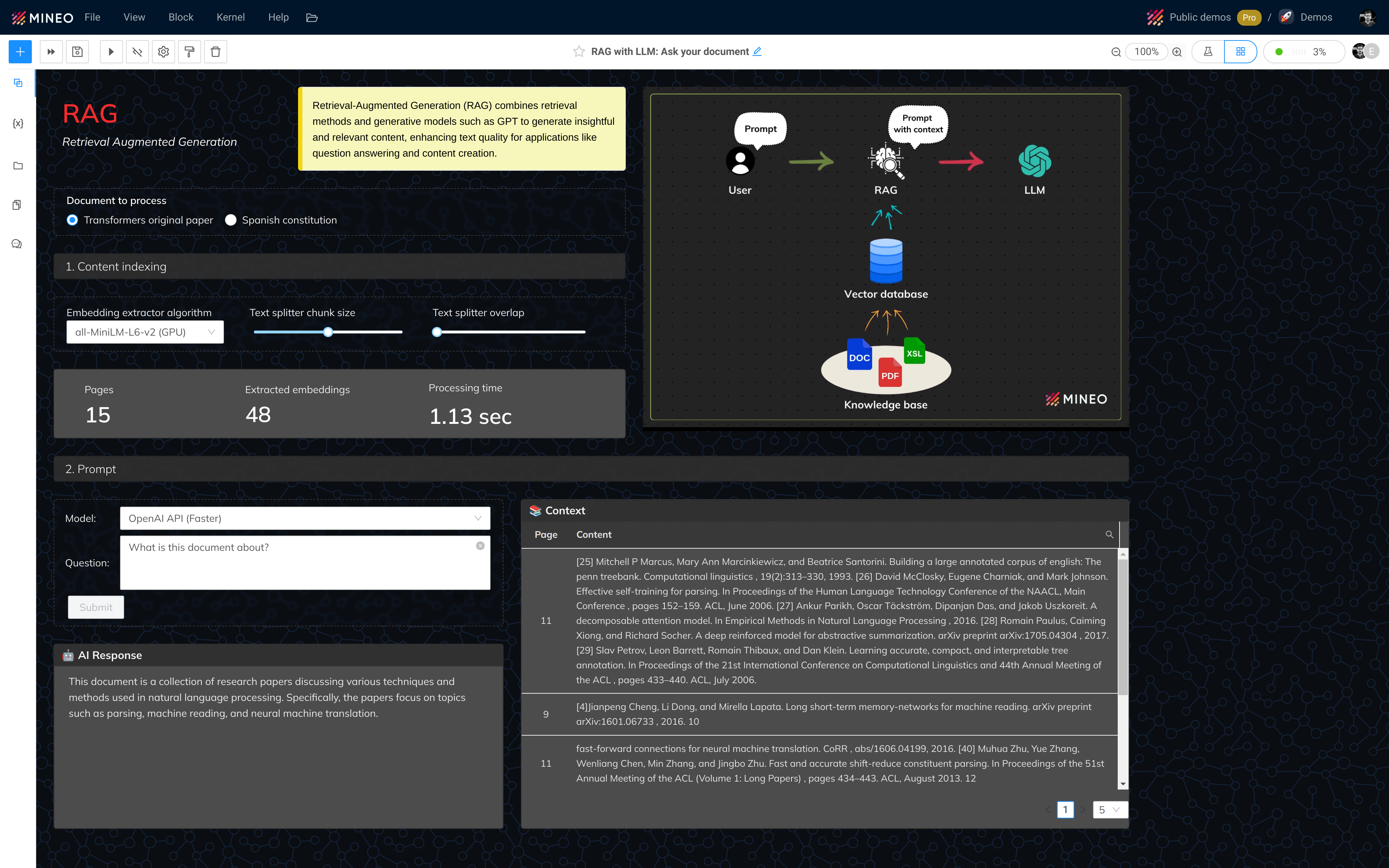Open the chat comments sidebar icon
Image resolution: width=1389 pixels, height=868 pixels.
pyautogui.click(x=17, y=244)
